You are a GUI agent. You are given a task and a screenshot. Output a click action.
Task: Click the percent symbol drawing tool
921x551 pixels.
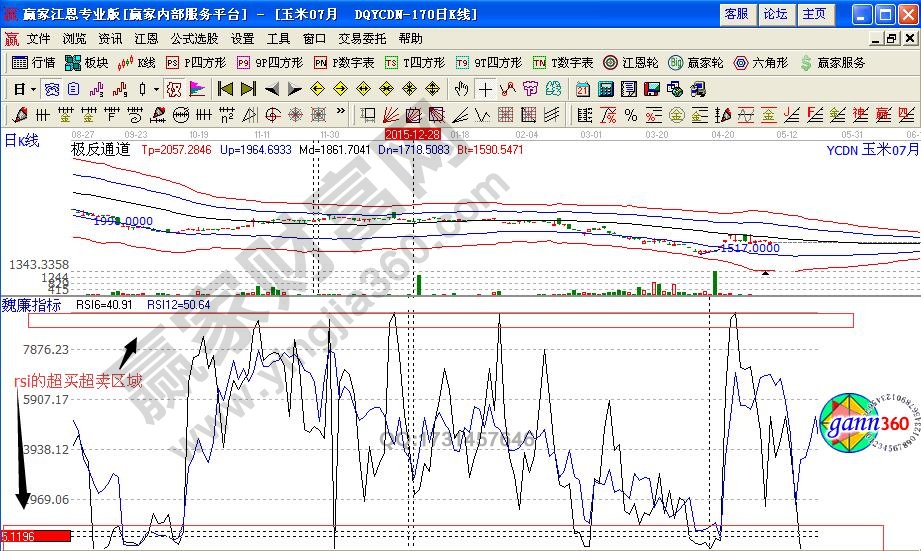click(630, 115)
